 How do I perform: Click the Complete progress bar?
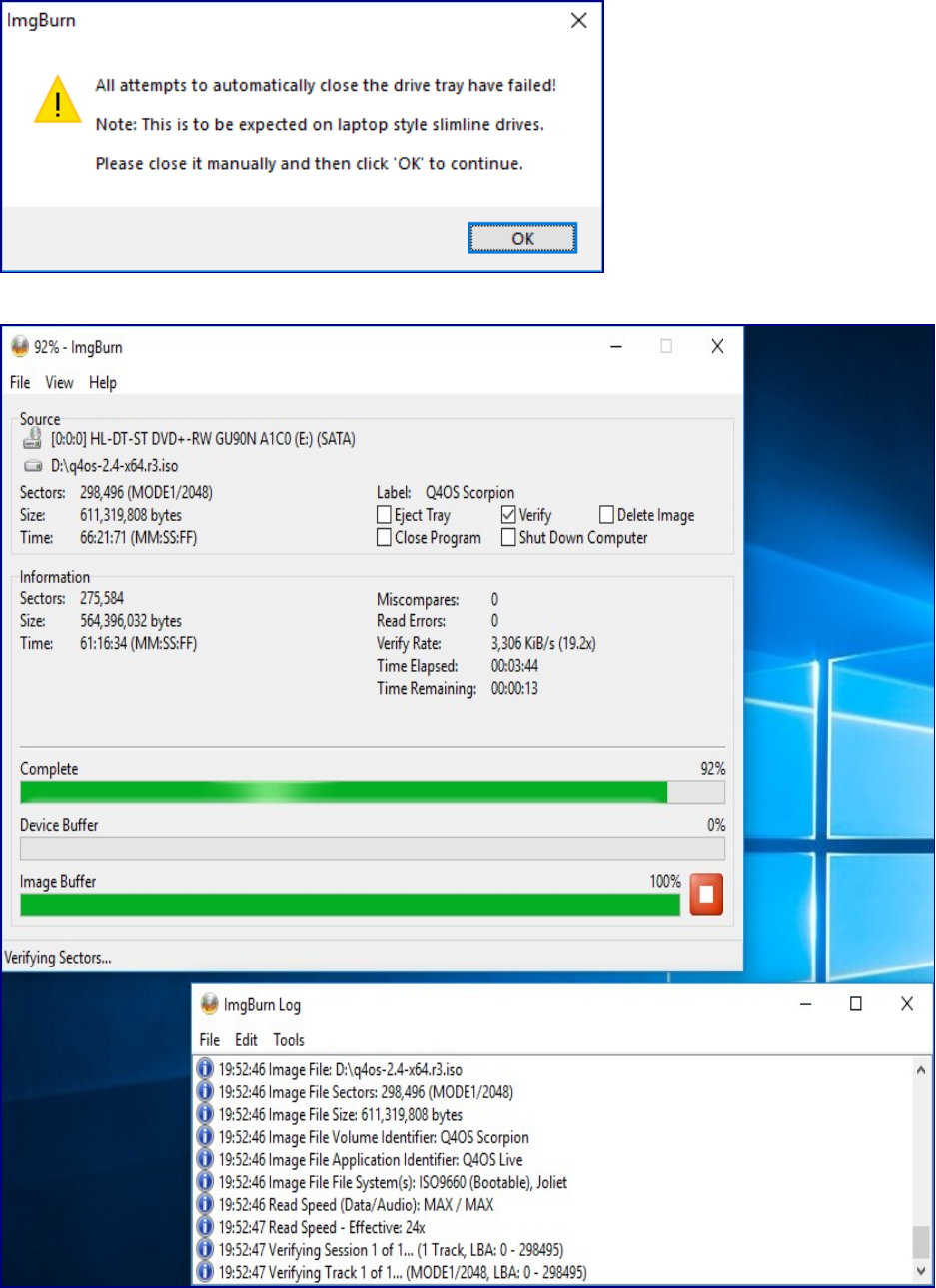pos(373,792)
